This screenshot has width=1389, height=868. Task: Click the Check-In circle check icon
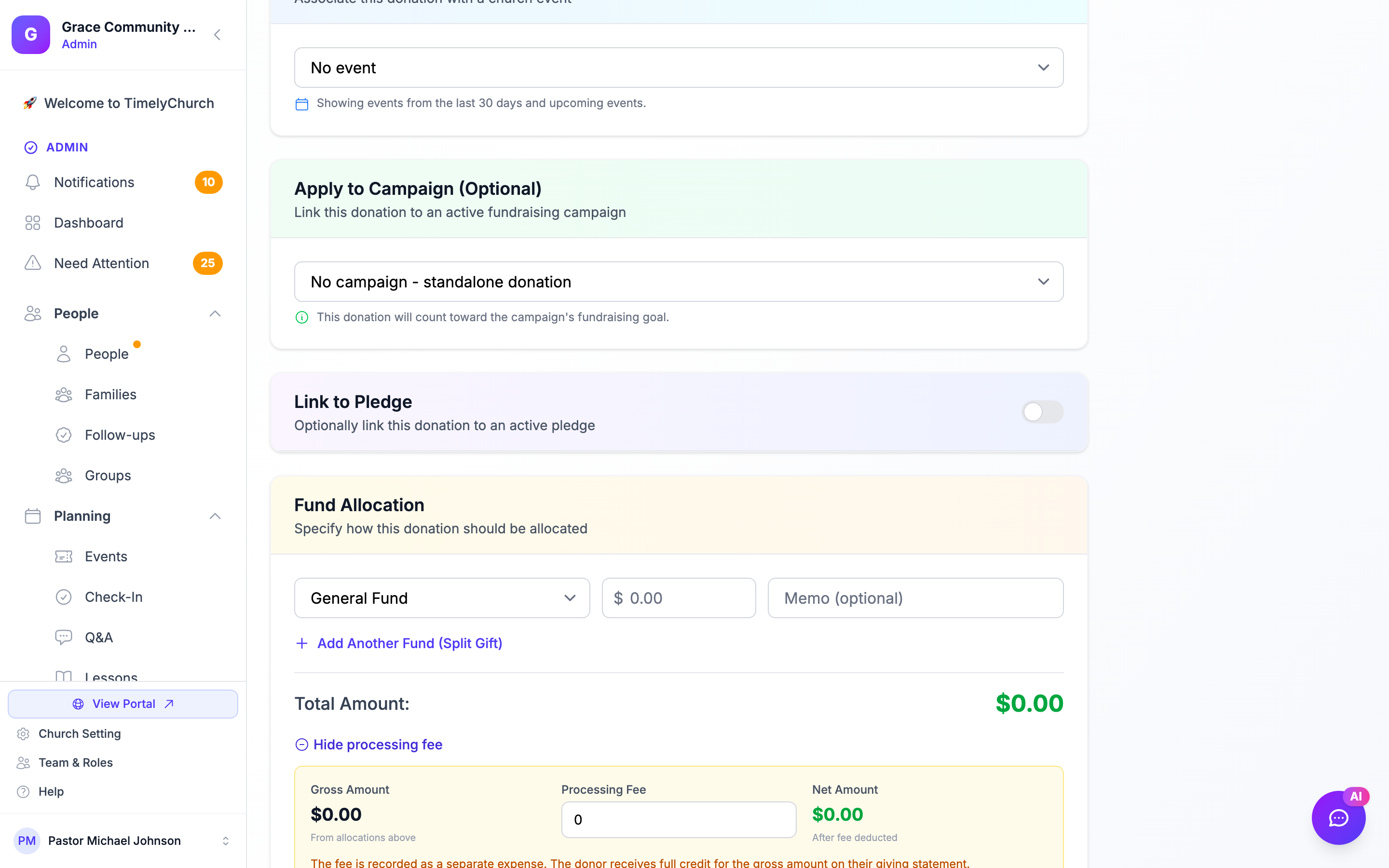coord(64,597)
